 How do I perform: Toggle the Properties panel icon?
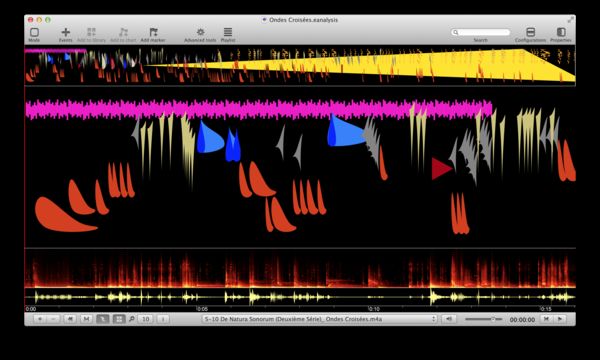coord(561,32)
